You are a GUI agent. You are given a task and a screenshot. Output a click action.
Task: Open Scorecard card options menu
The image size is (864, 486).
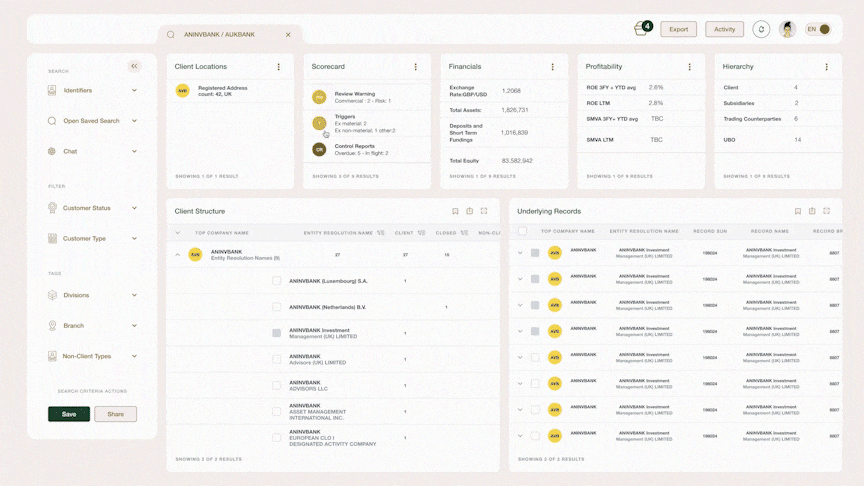pyautogui.click(x=415, y=67)
